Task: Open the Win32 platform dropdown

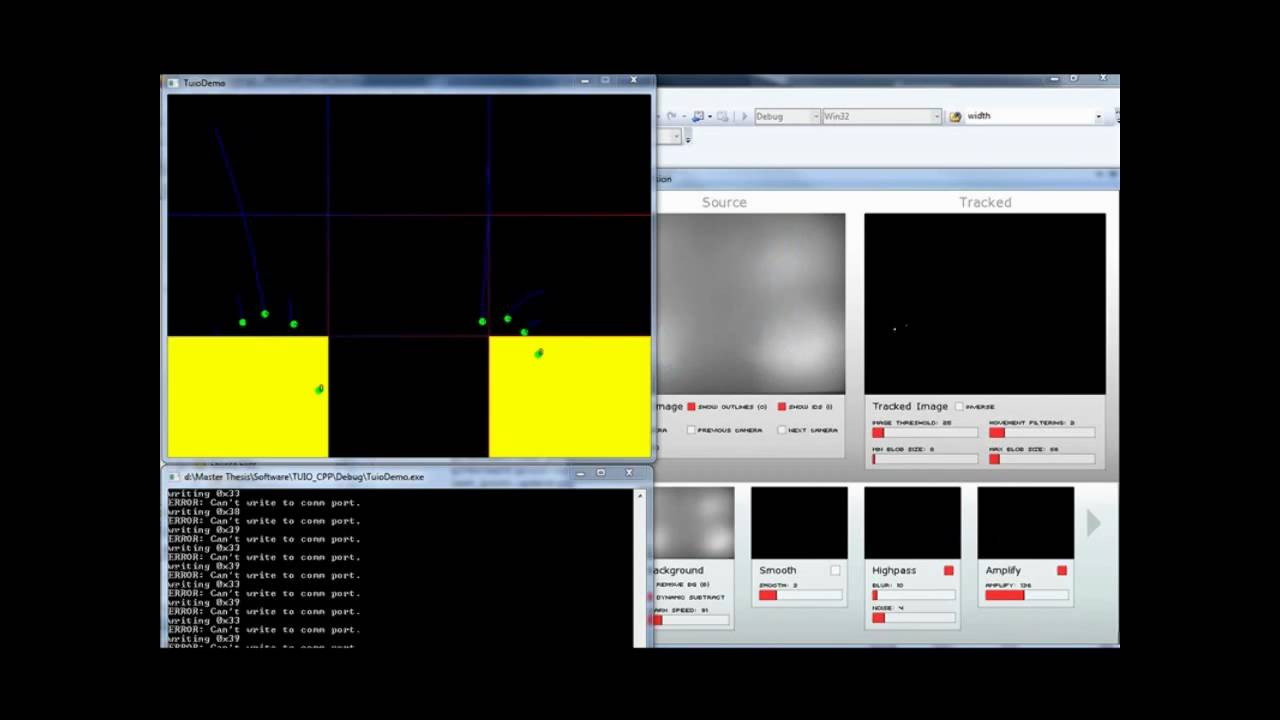Action: click(882, 116)
